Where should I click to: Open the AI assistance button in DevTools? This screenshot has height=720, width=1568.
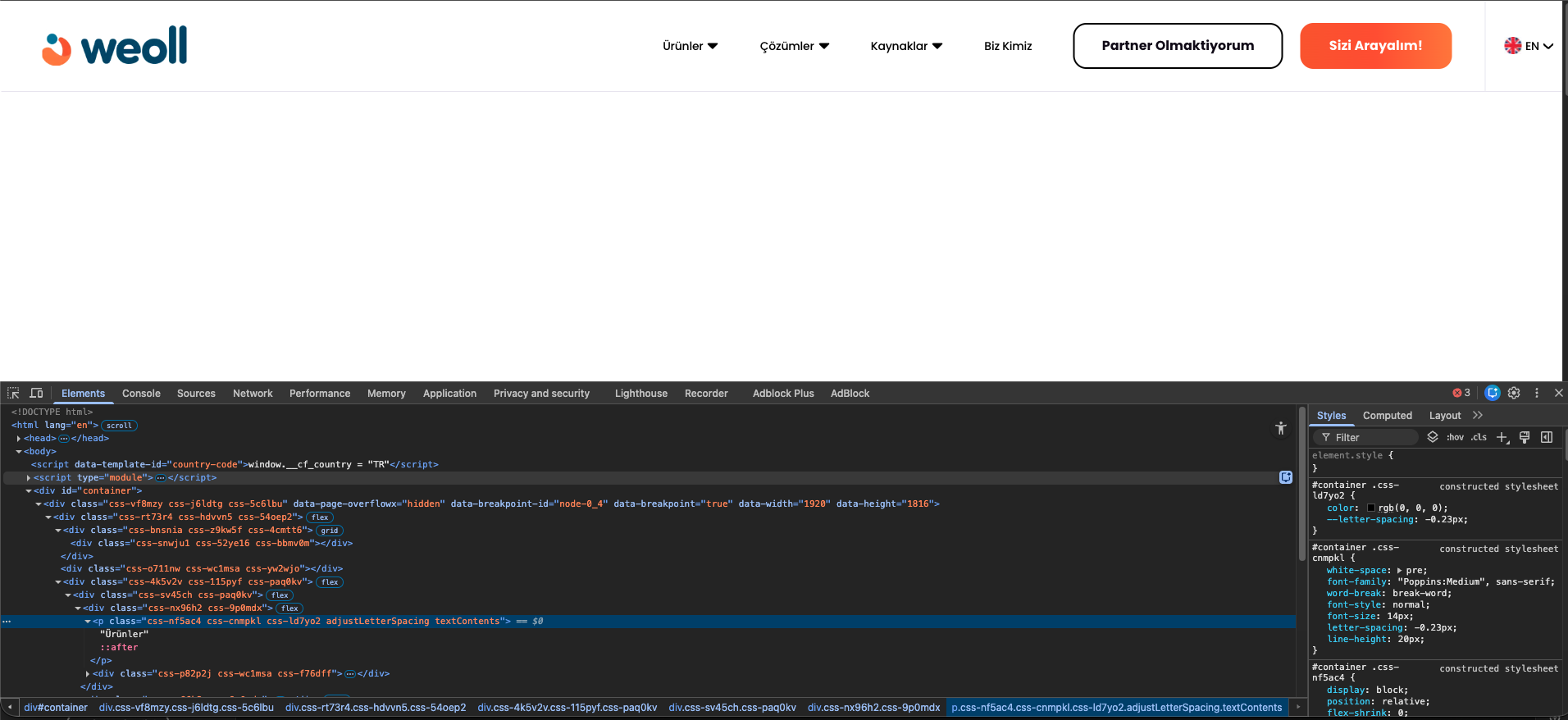[1493, 393]
